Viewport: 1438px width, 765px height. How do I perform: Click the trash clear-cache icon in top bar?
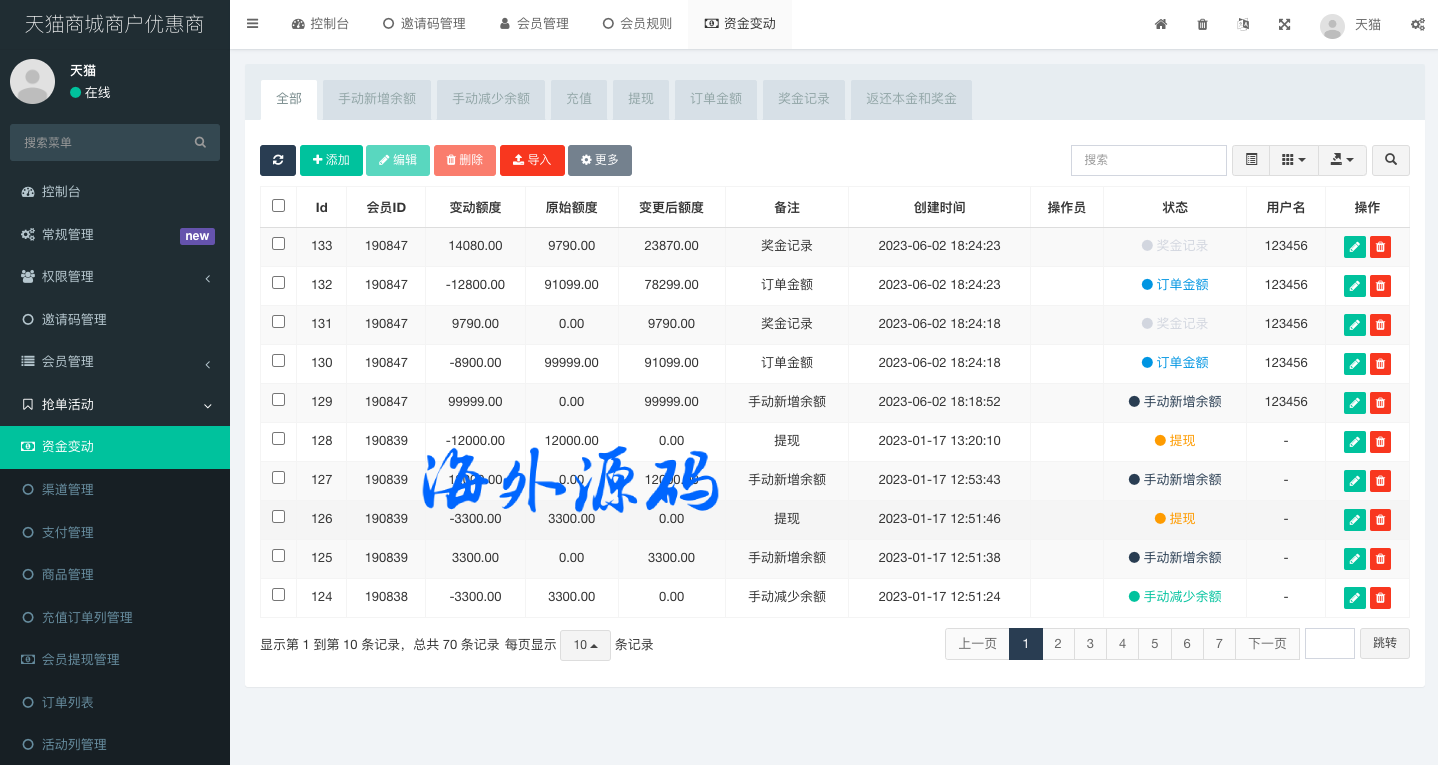[x=1202, y=24]
